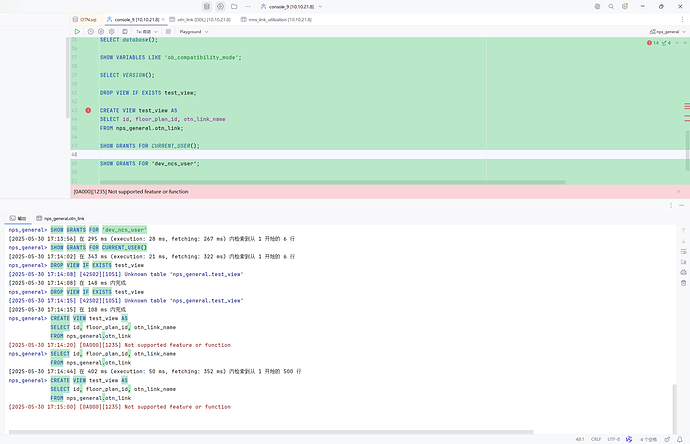Click the output panel horizontal scrollbar
Viewport: 690px width, 444px height.
(x=271, y=432)
